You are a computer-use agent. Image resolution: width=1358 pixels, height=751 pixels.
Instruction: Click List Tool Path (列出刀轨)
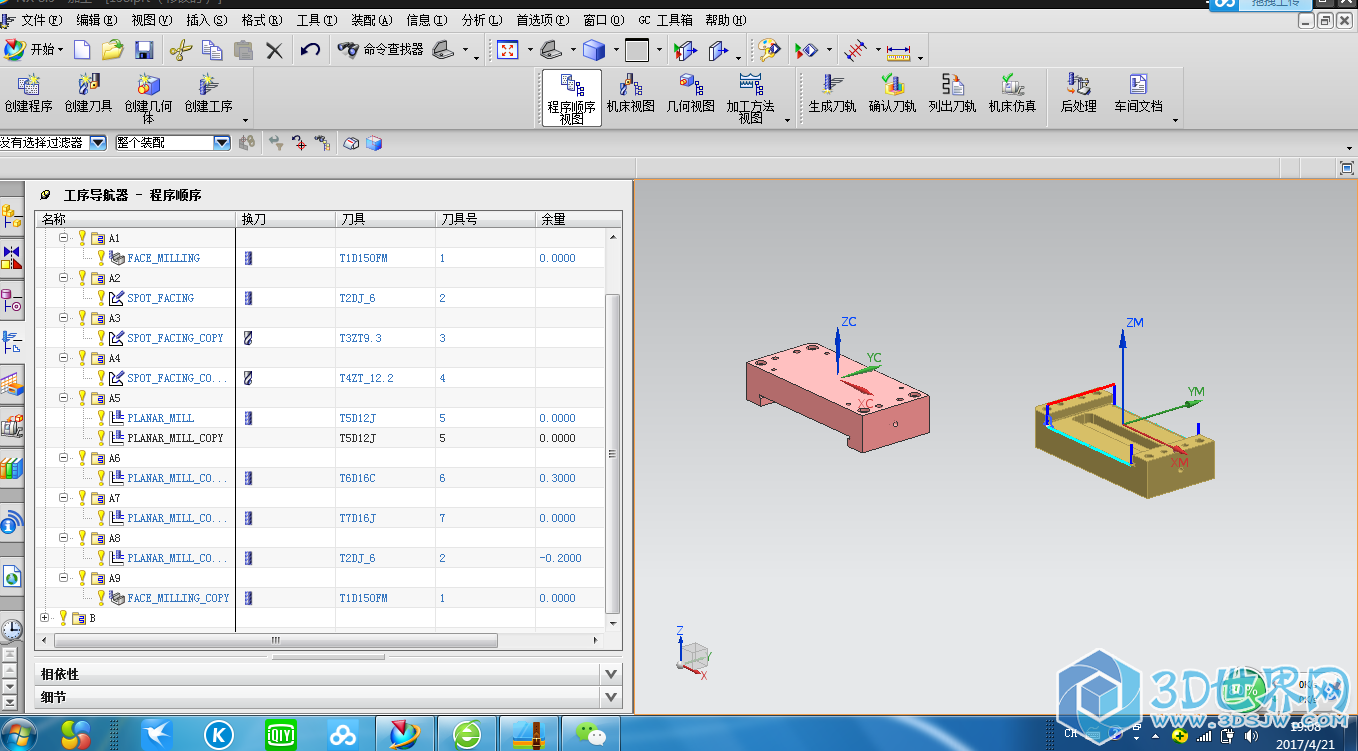952,94
